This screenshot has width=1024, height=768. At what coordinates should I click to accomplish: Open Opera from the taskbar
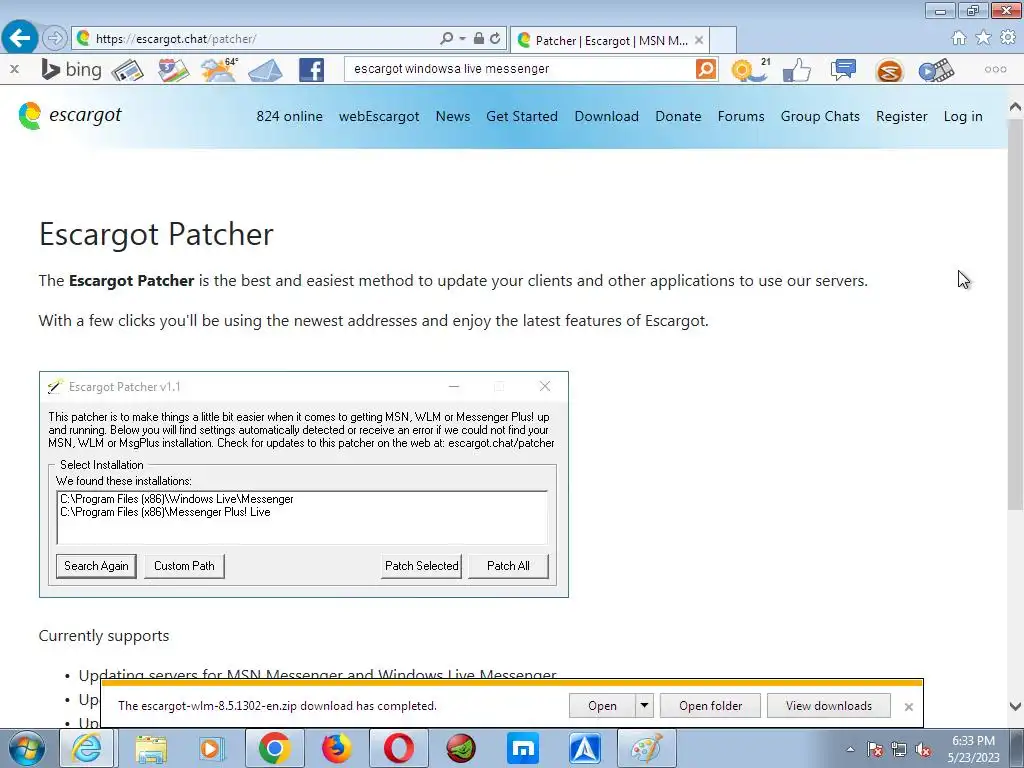point(398,748)
